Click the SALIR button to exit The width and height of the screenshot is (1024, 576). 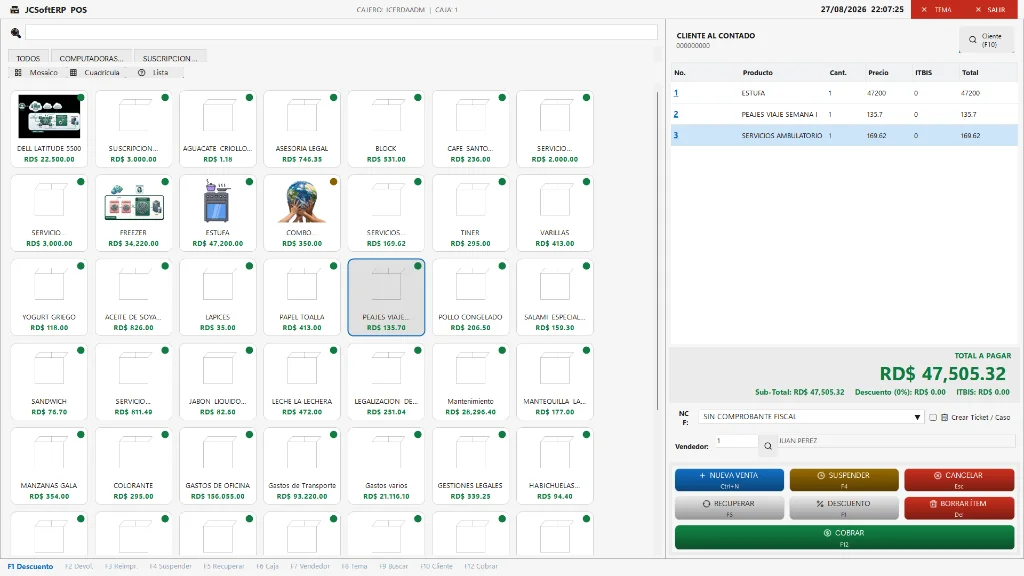pos(991,9)
